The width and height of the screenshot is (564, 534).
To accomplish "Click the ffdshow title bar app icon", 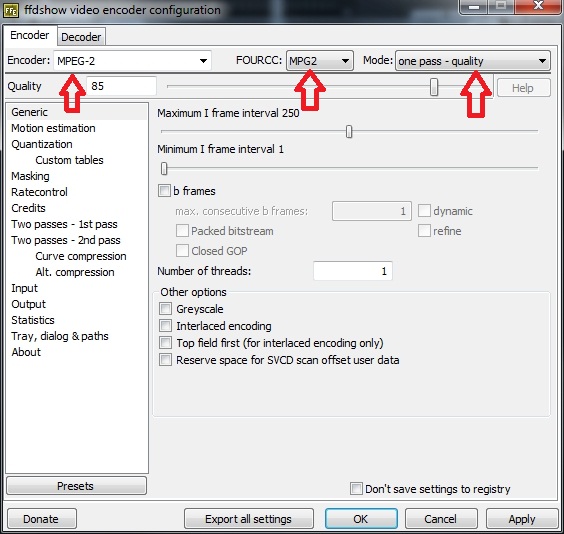I will tap(10, 10).
